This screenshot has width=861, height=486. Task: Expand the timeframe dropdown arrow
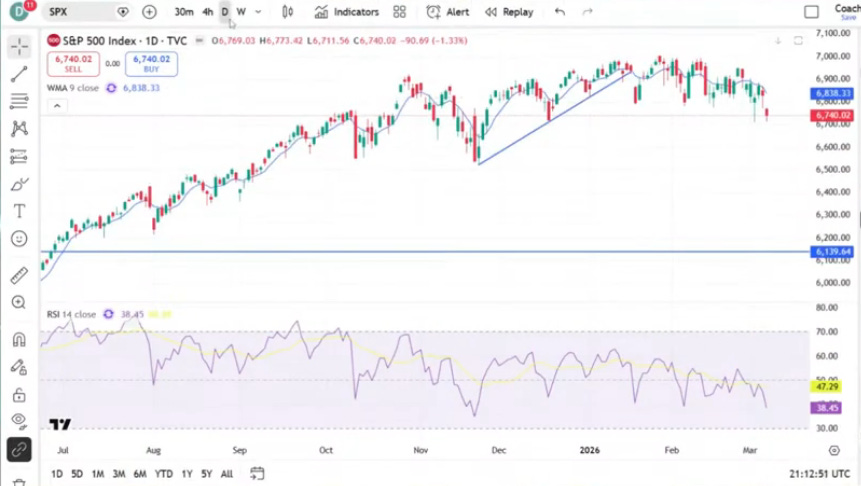[x=258, y=12]
